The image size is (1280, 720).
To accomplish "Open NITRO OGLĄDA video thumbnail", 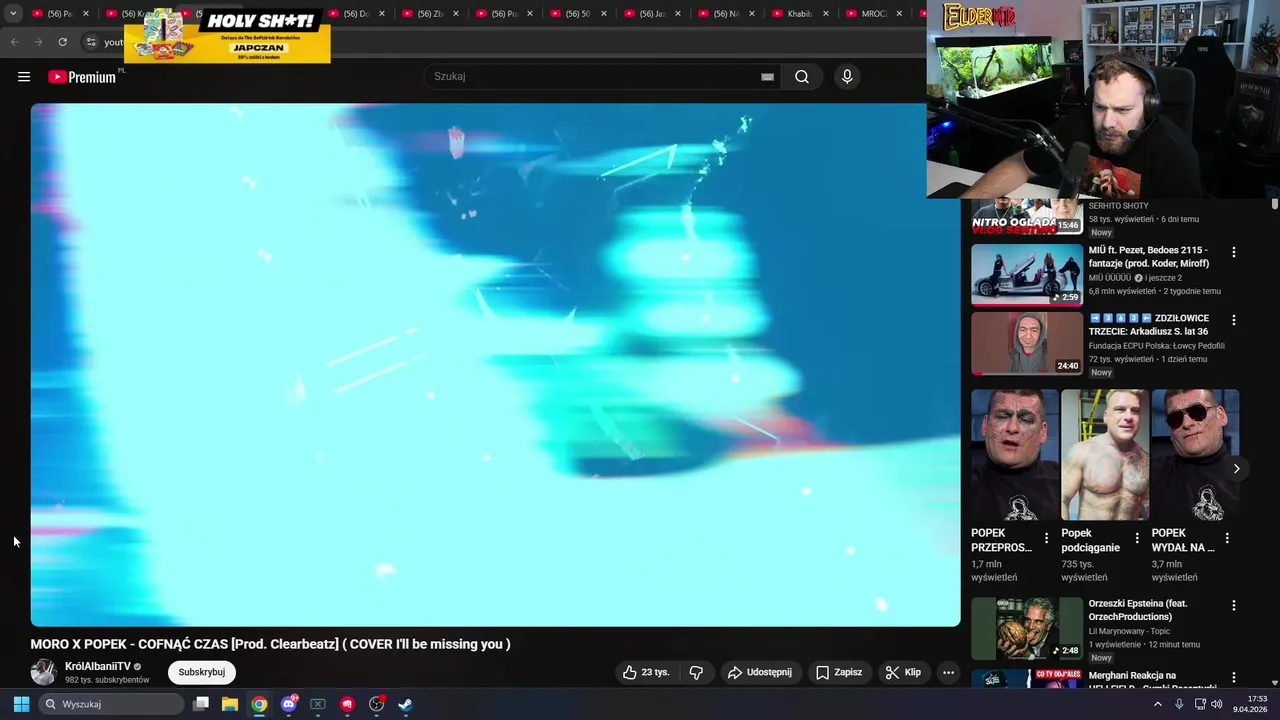I will 1027,217.
